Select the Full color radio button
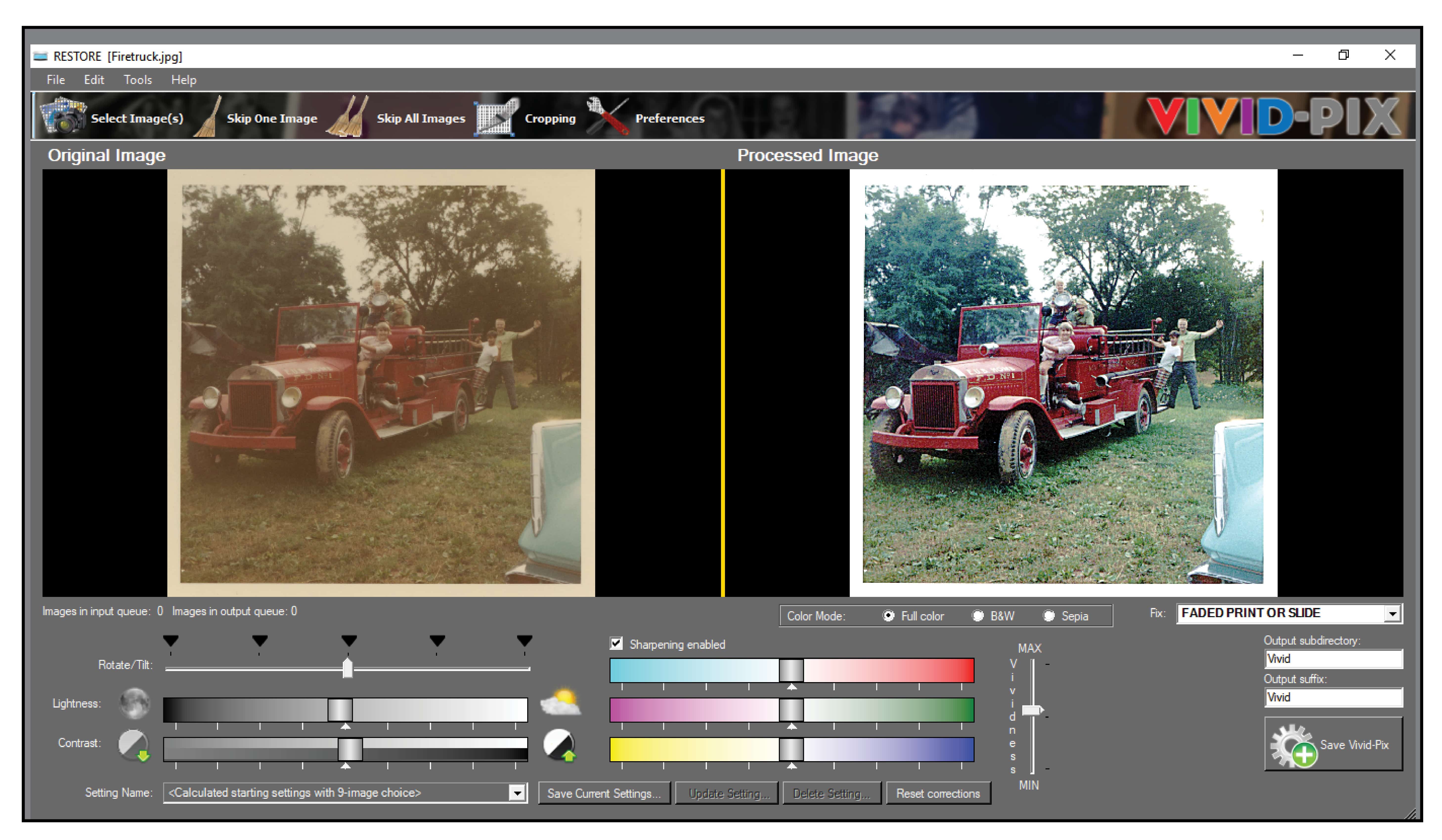Viewport: 1442px width, 840px height. (x=888, y=616)
